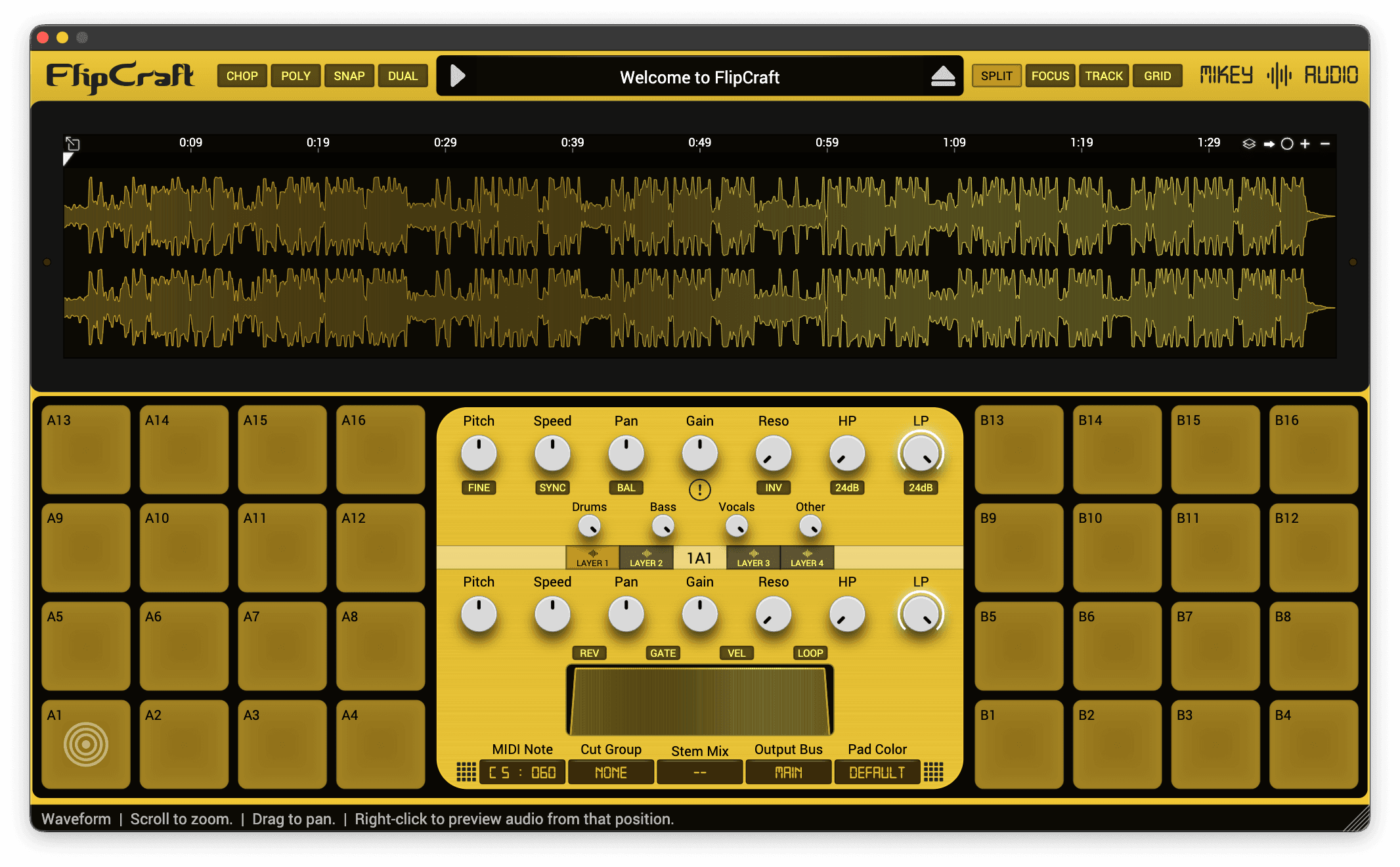The image size is (1400, 867).
Task: Click the circle icon in waveform toolbar
Action: click(x=1287, y=144)
